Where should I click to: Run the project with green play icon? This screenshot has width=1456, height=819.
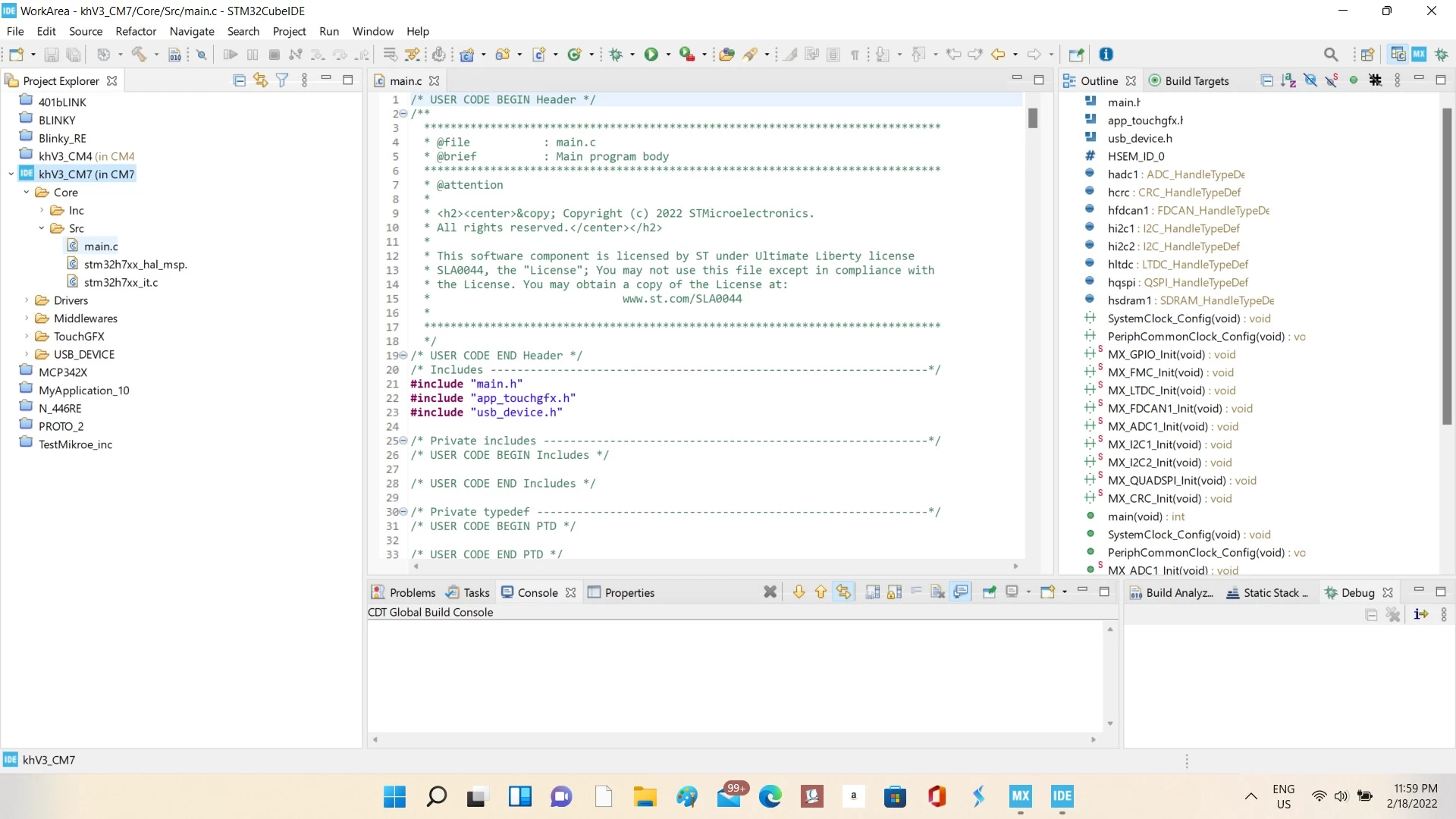click(x=651, y=55)
